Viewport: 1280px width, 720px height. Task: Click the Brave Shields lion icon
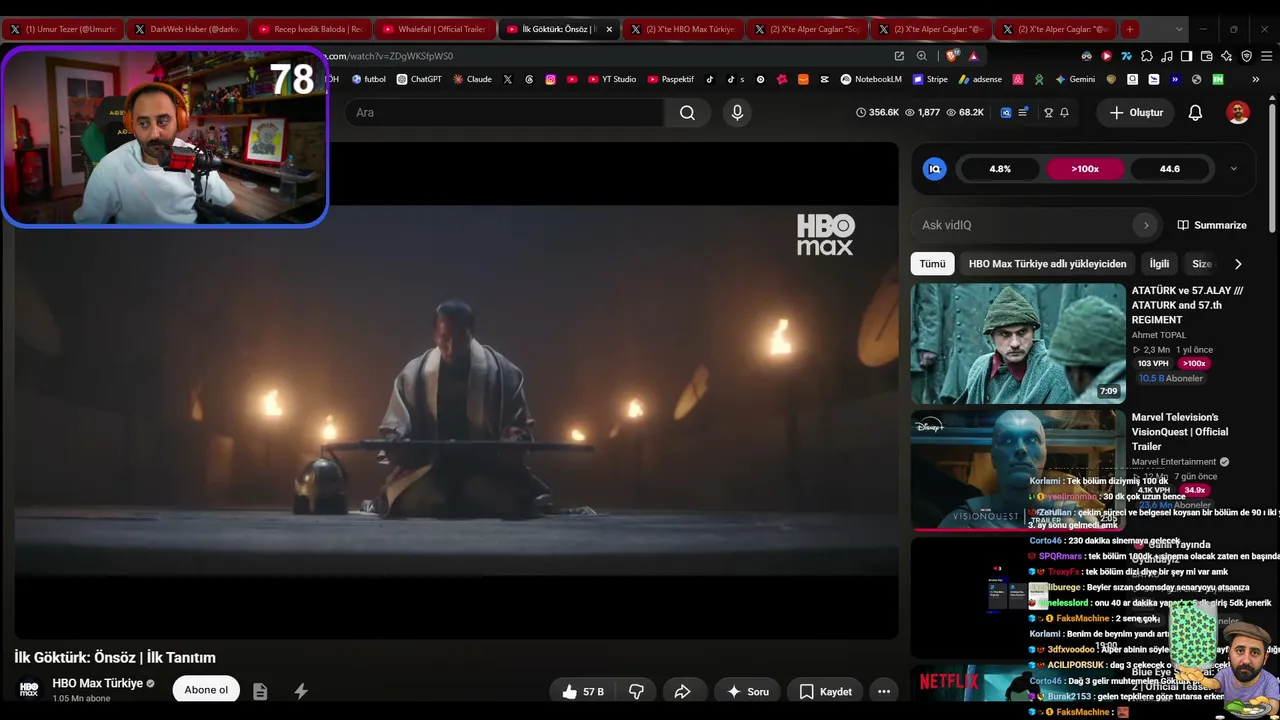pyautogui.click(x=952, y=56)
